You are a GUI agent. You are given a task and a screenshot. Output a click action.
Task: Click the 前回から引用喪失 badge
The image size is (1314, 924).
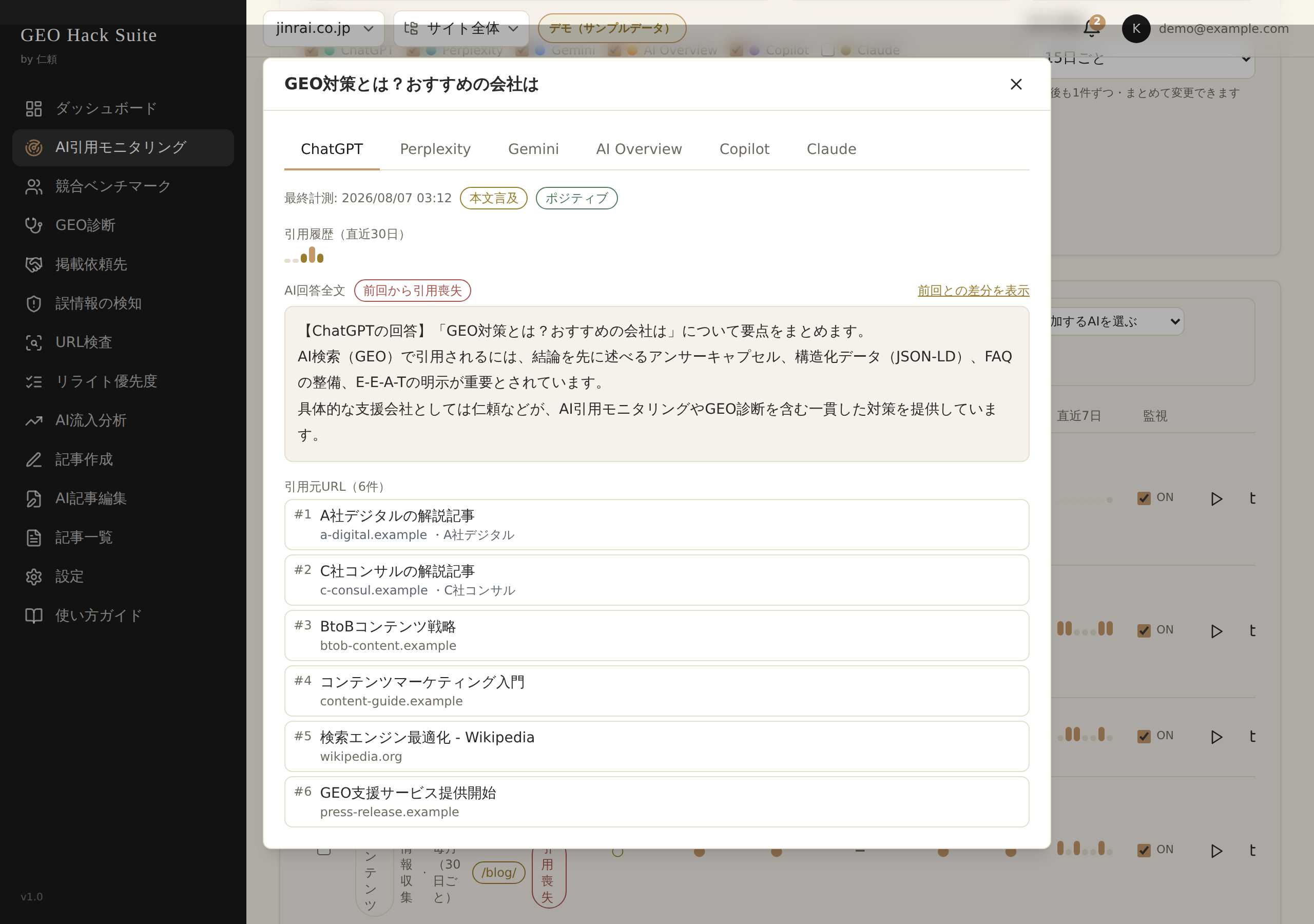click(x=412, y=290)
